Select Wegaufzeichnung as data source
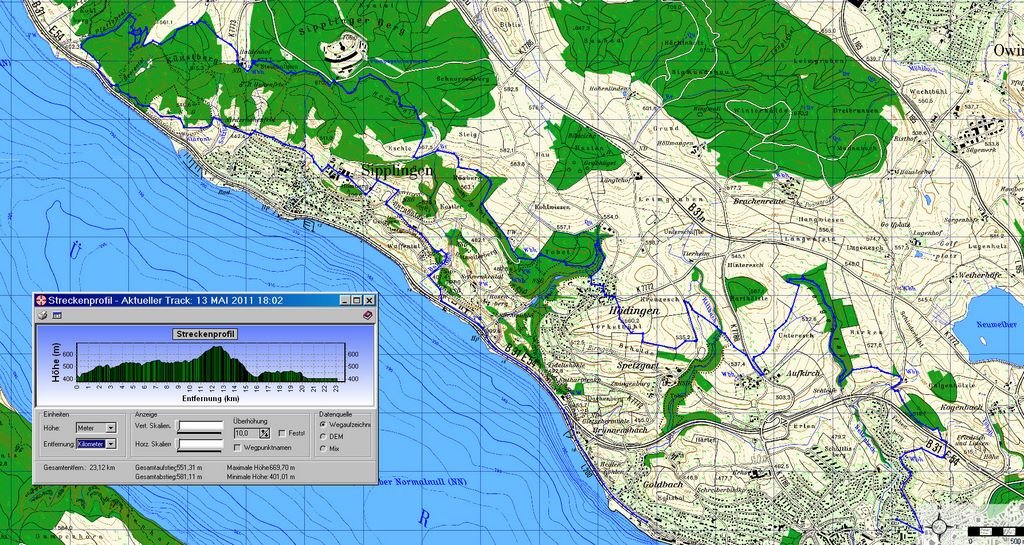 coord(323,424)
